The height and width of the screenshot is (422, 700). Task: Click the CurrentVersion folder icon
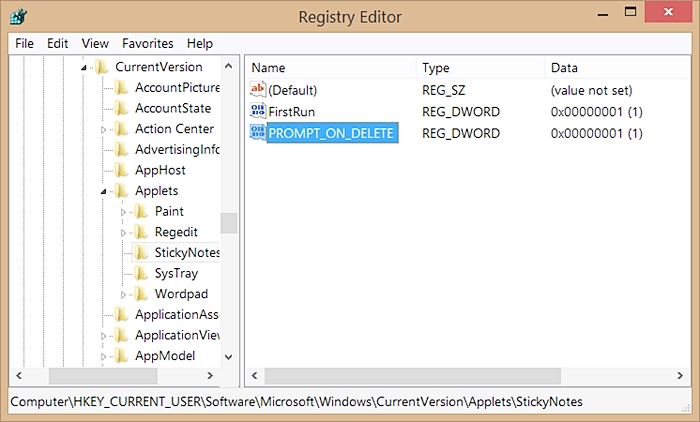[x=102, y=67]
